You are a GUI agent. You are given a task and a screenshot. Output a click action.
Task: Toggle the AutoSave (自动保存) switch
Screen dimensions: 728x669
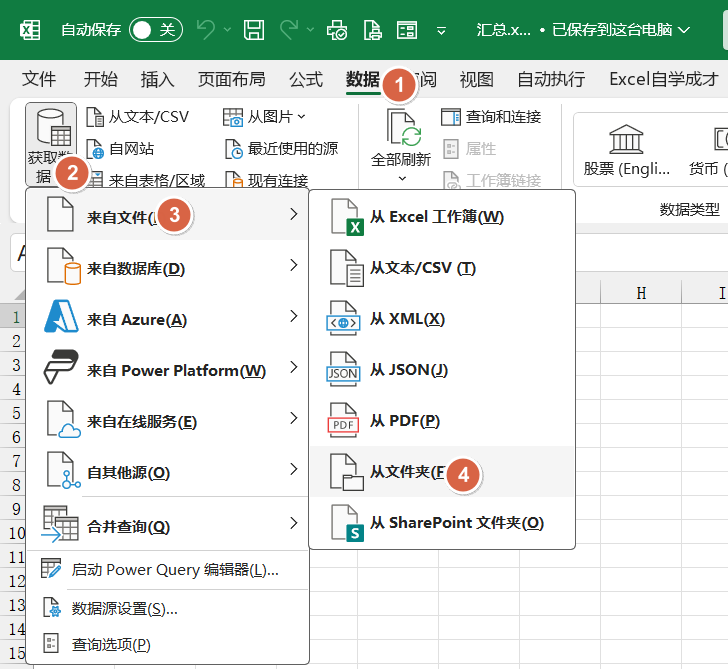coord(155,30)
